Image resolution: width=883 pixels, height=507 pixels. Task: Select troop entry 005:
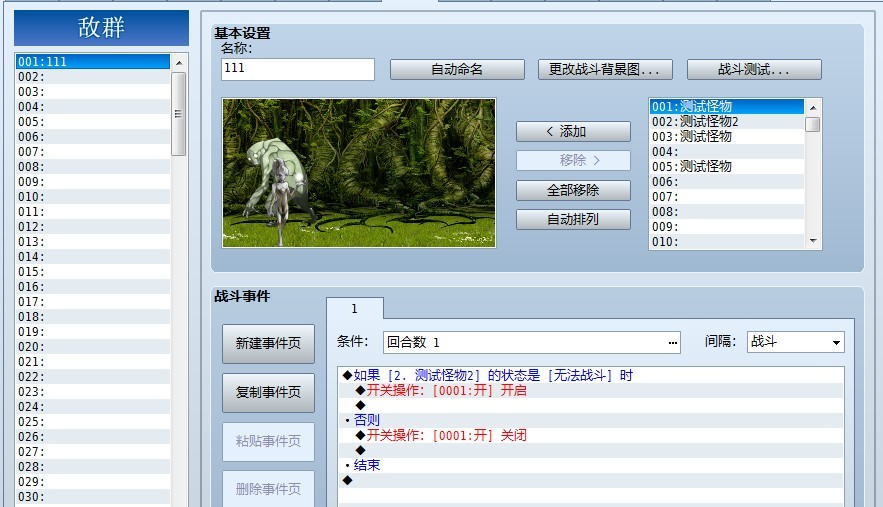[x=93, y=122]
